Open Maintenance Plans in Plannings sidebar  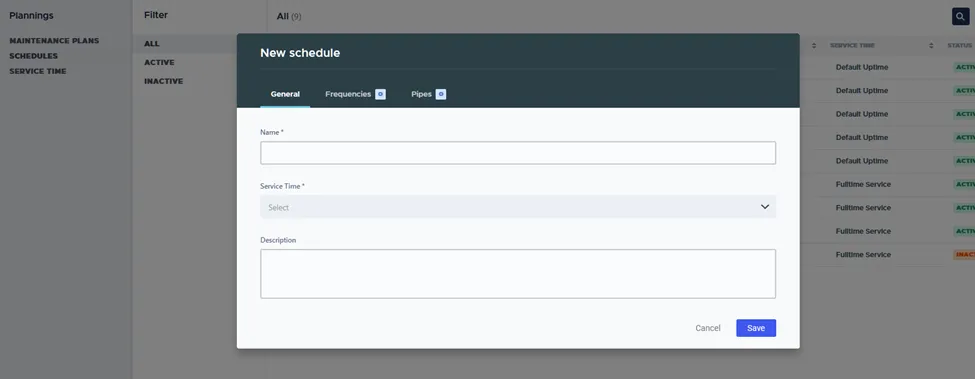54,41
